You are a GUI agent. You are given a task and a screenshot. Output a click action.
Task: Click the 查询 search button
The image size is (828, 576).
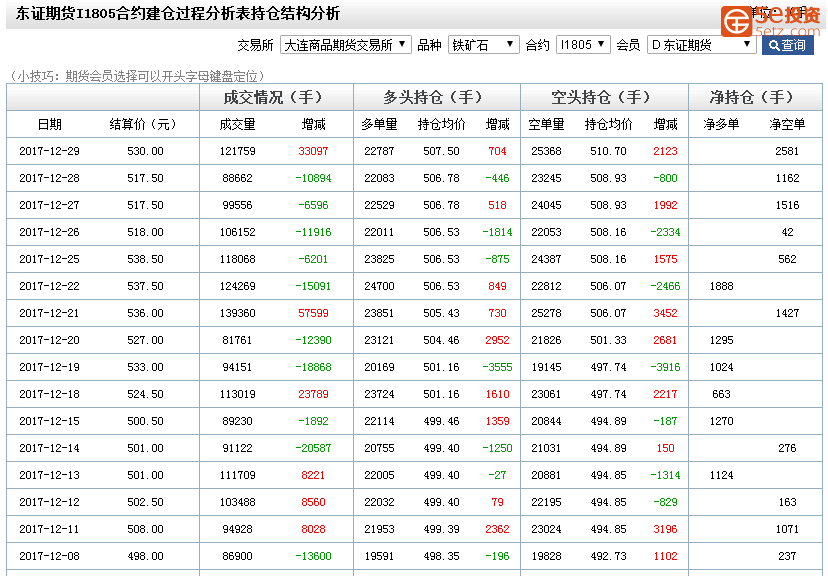pyautogui.click(x=787, y=45)
